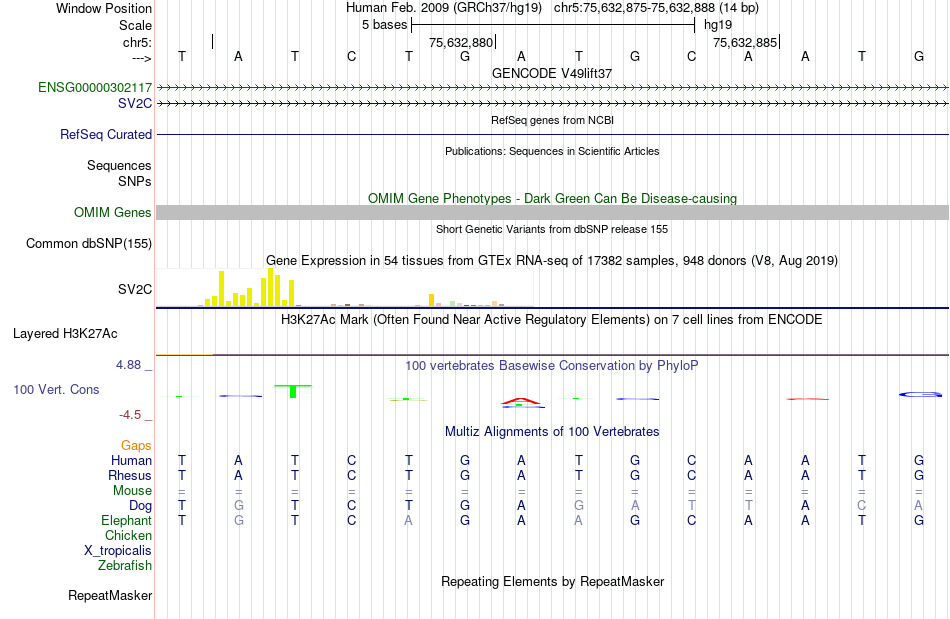Click the blue RefSeq Curated intron line
The height and width of the screenshot is (619, 950).
pyautogui.click(x=552, y=134)
